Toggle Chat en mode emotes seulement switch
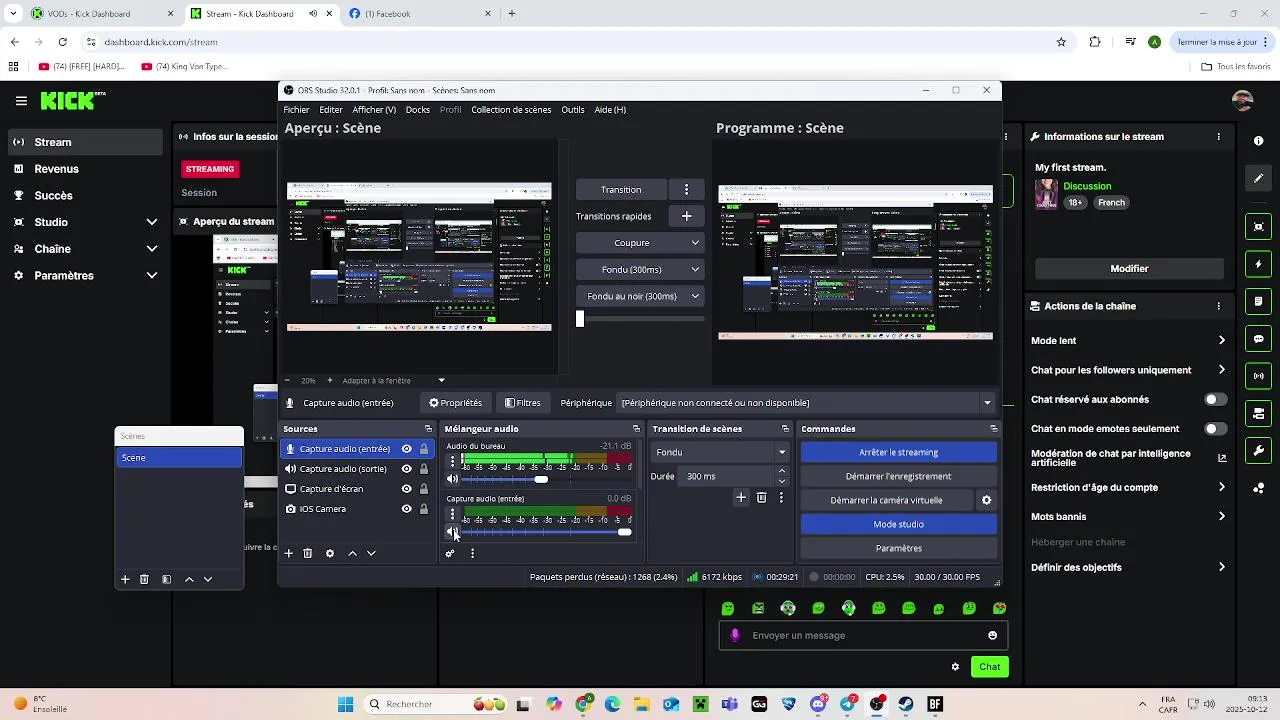Viewport: 1280px width, 720px height. [x=1215, y=429]
